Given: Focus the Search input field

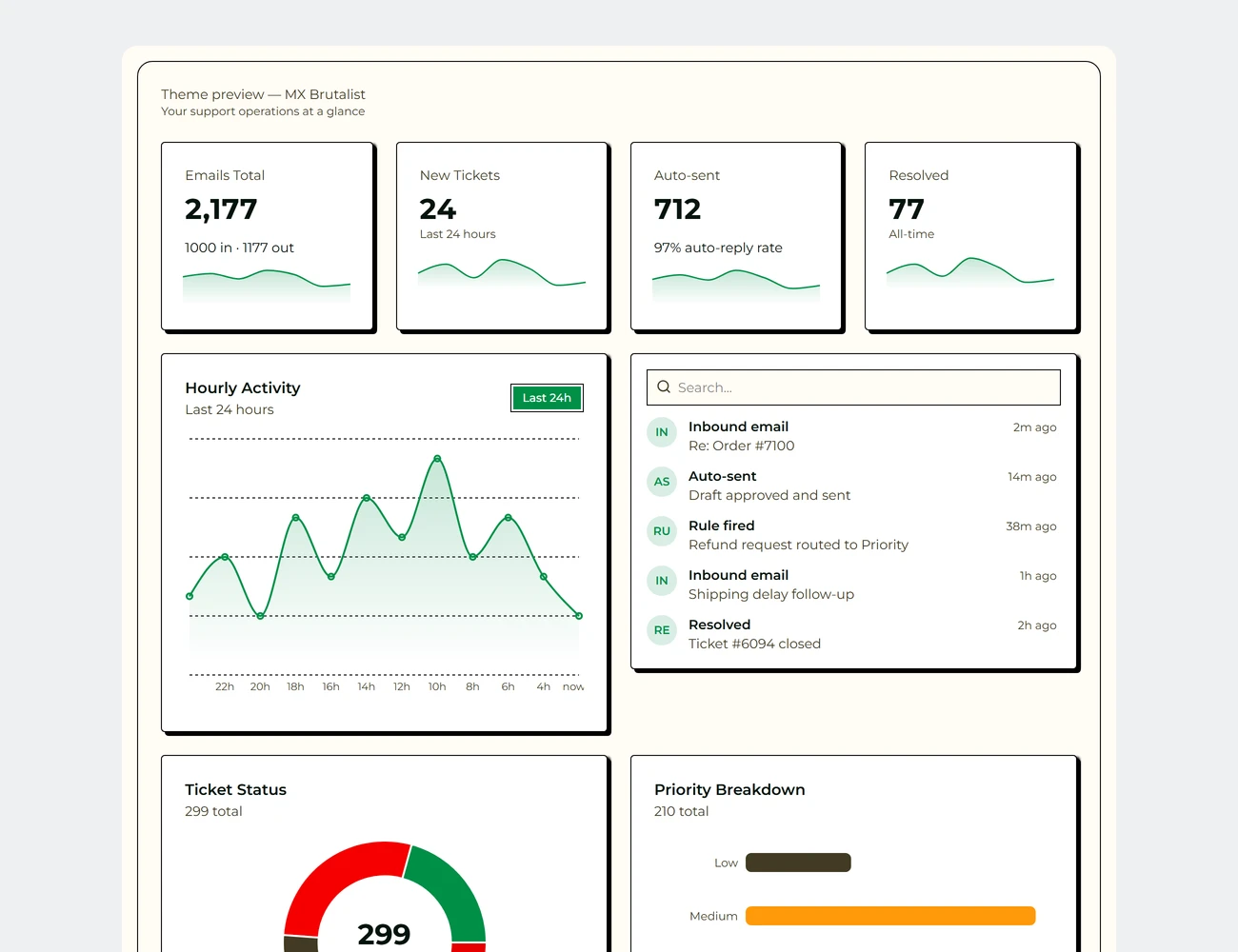Looking at the screenshot, I should [x=853, y=387].
